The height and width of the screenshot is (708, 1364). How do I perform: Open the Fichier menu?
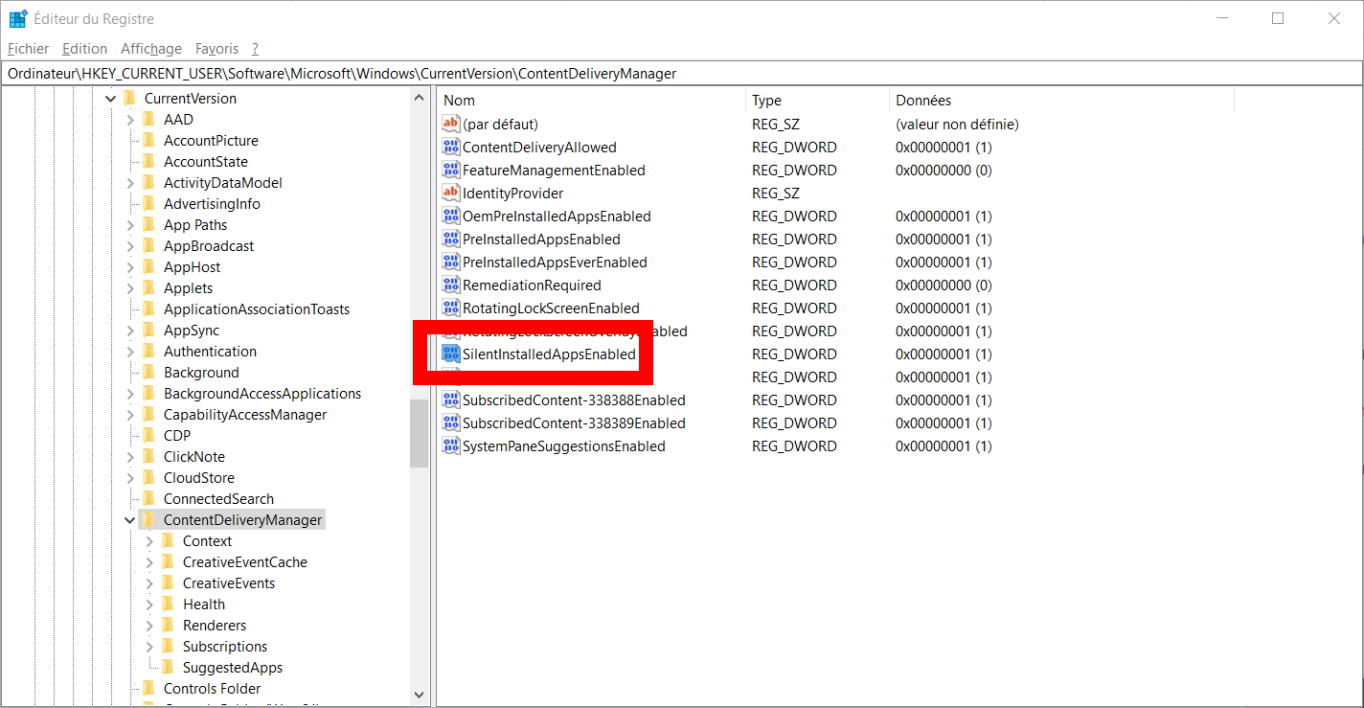point(28,48)
